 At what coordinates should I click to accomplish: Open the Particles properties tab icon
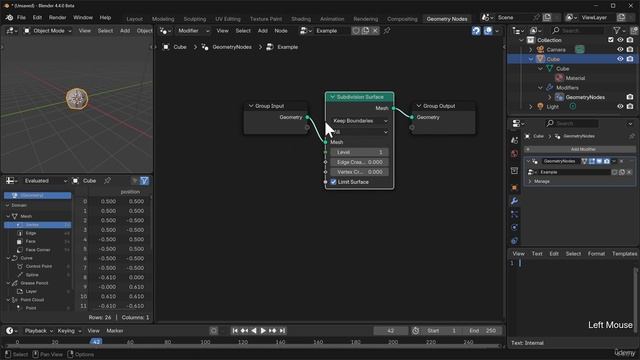pyautogui.click(x=514, y=214)
